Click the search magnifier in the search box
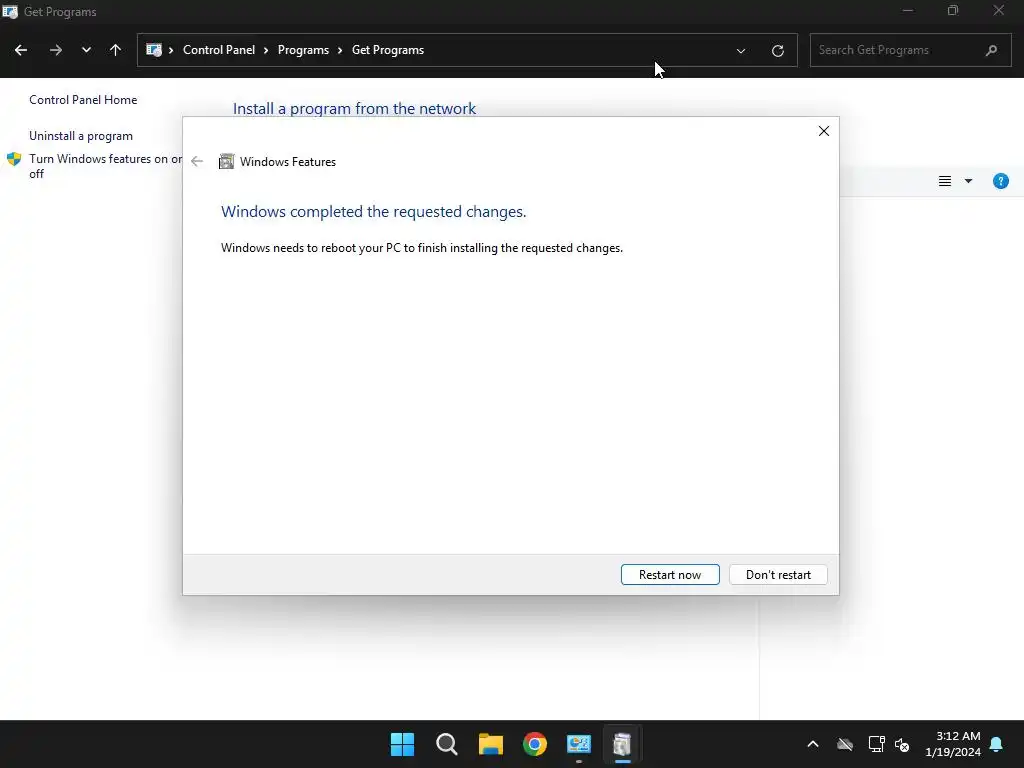Viewport: 1024px width, 768px height. coord(991,50)
